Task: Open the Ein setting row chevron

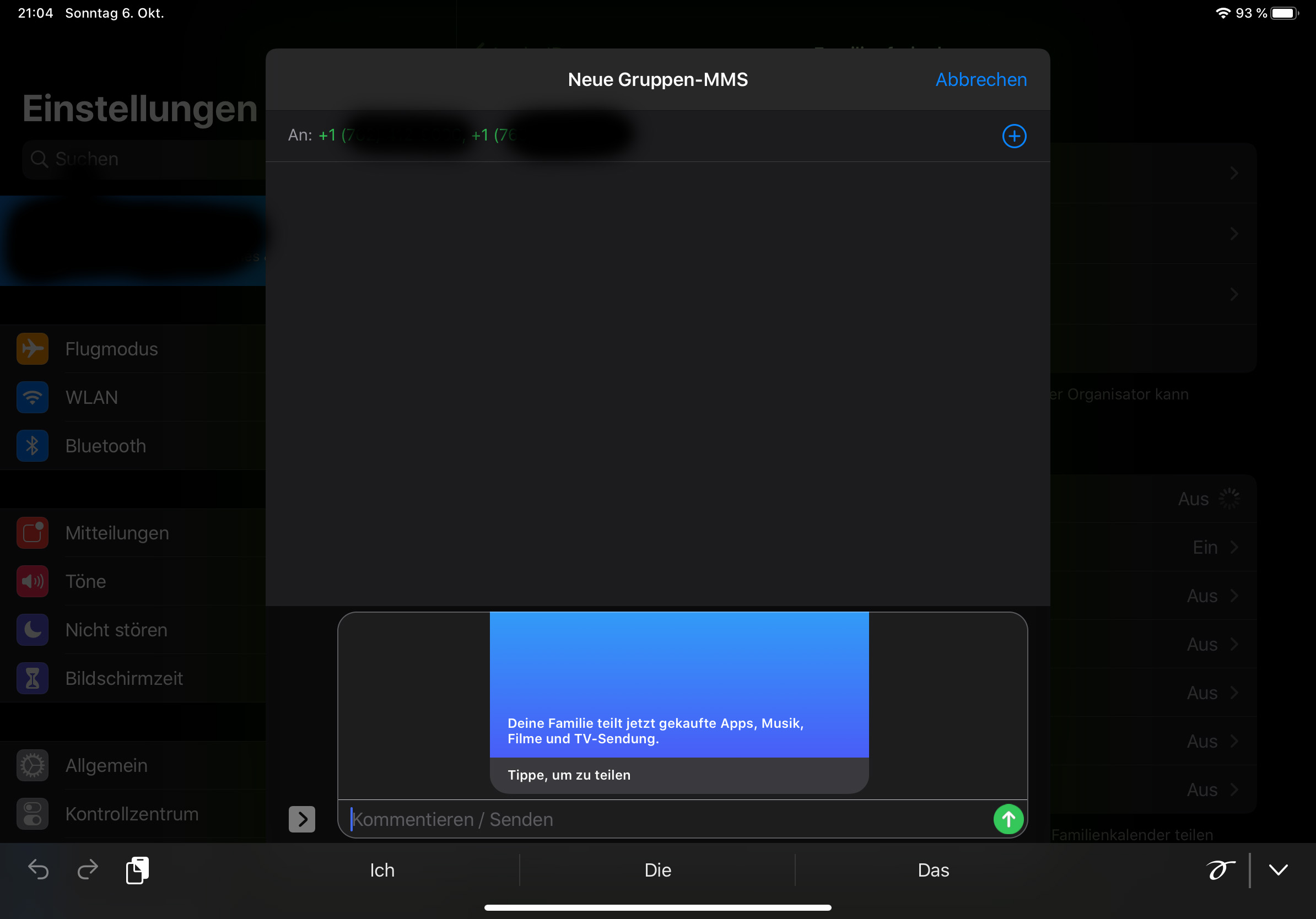Action: (1234, 547)
